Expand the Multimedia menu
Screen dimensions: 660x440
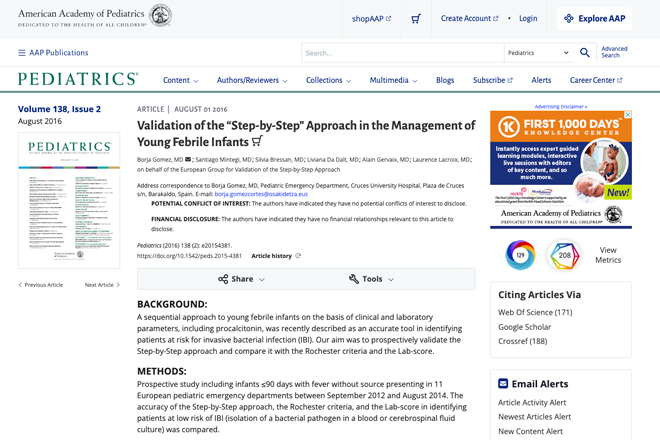click(393, 80)
